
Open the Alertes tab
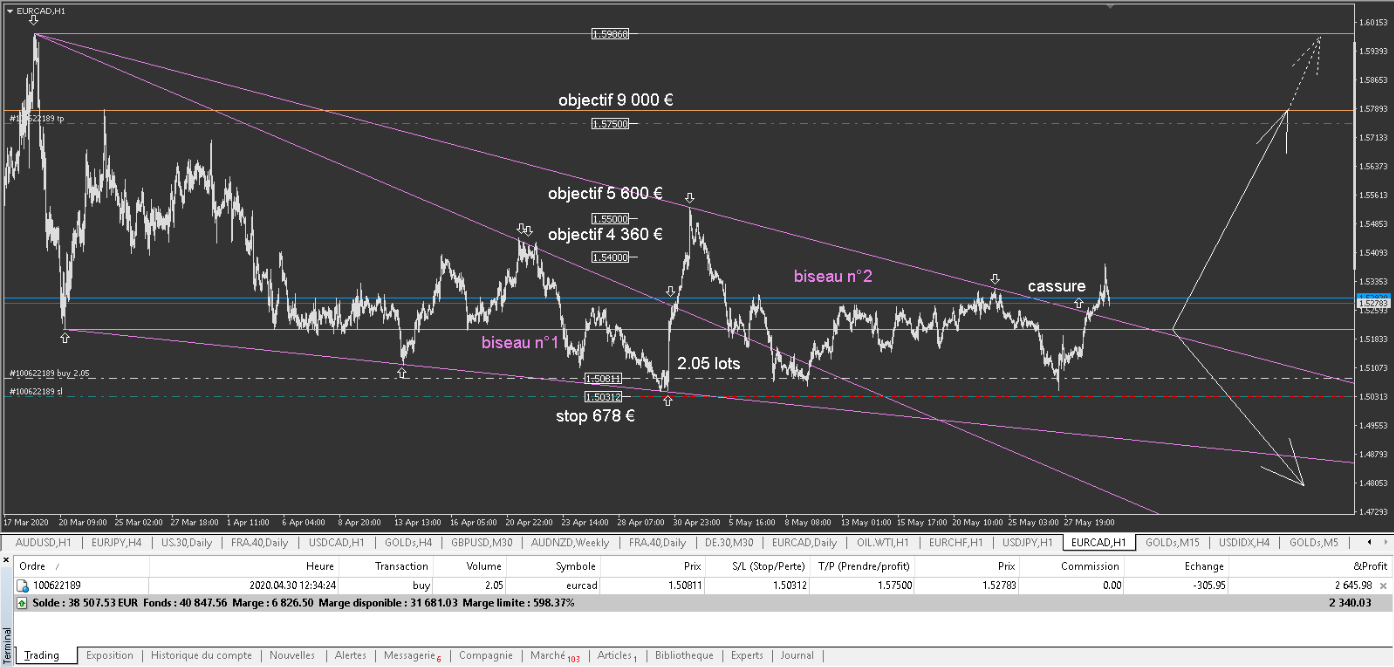tap(351, 656)
